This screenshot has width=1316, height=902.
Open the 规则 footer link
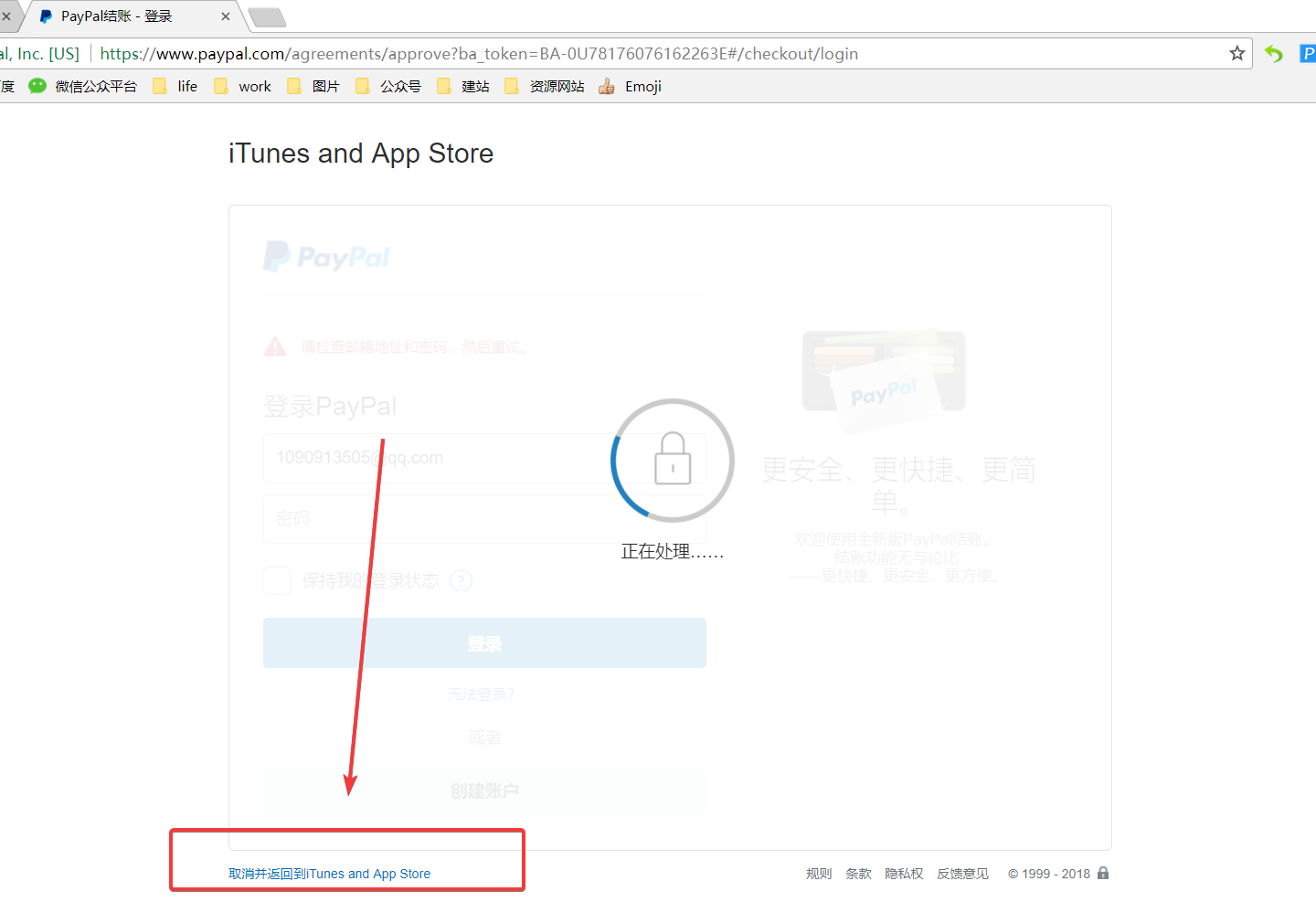(x=819, y=874)
